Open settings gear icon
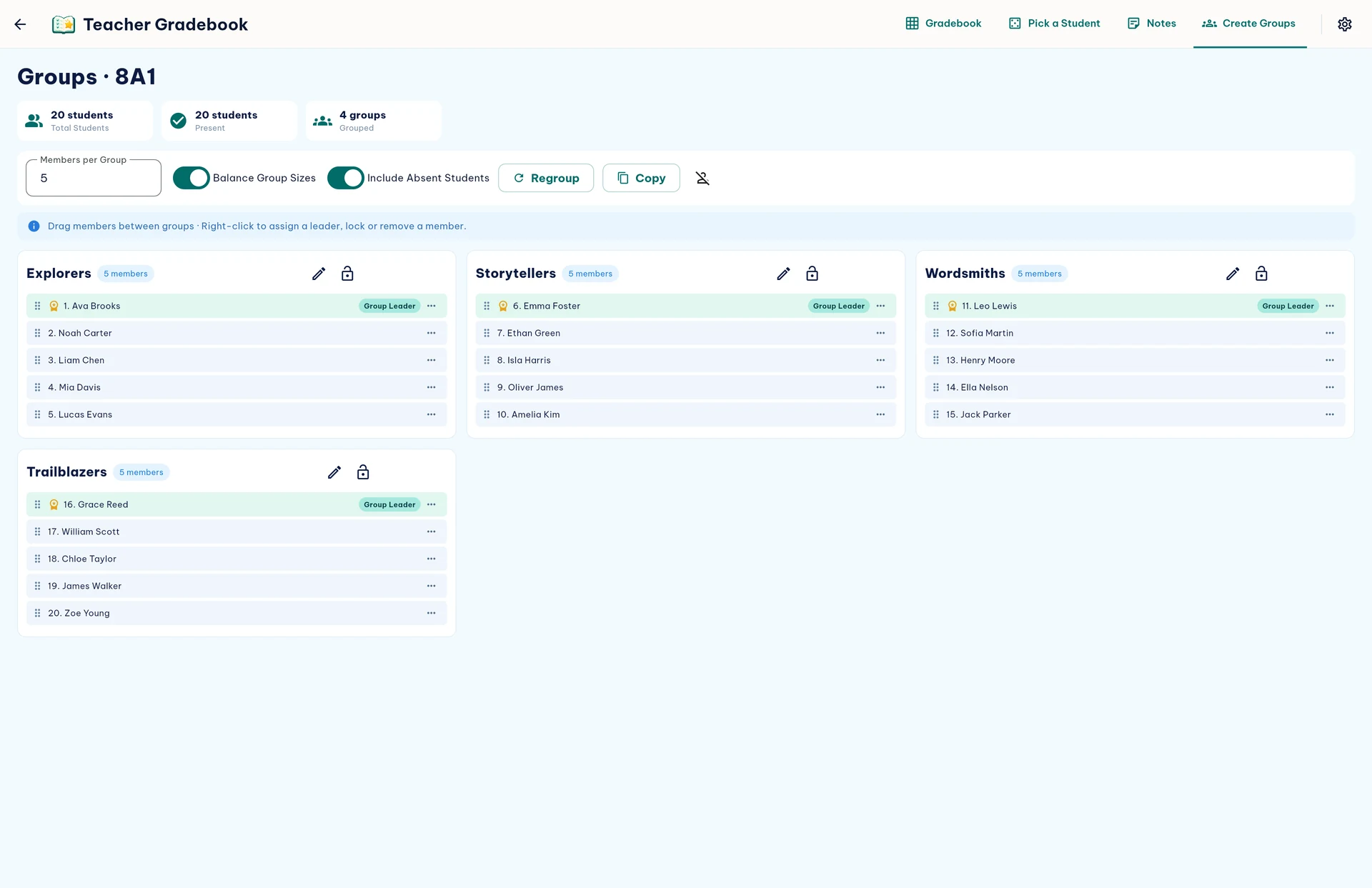1372x888 pixels. pos(1344,24)
